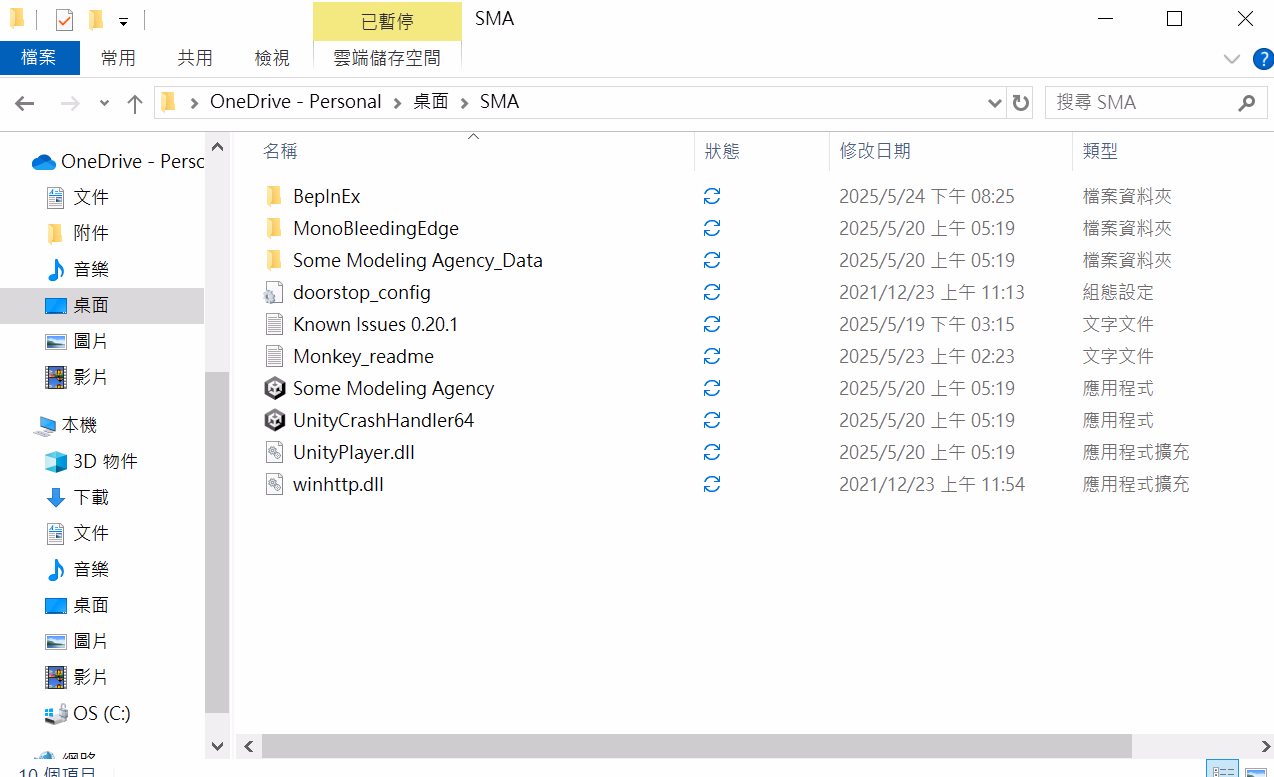The width and height of the screenshot is (1274, 777).
Task: Click the Some Modeling Agency Unity app icon
Action: tap(274, 388)
